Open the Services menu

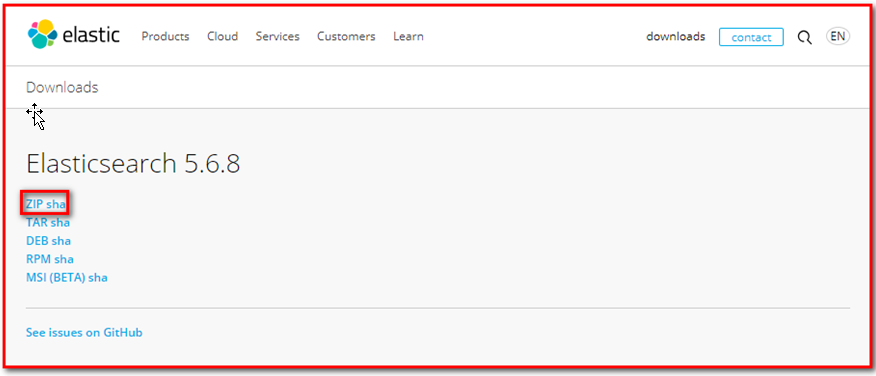coord(278,36)
